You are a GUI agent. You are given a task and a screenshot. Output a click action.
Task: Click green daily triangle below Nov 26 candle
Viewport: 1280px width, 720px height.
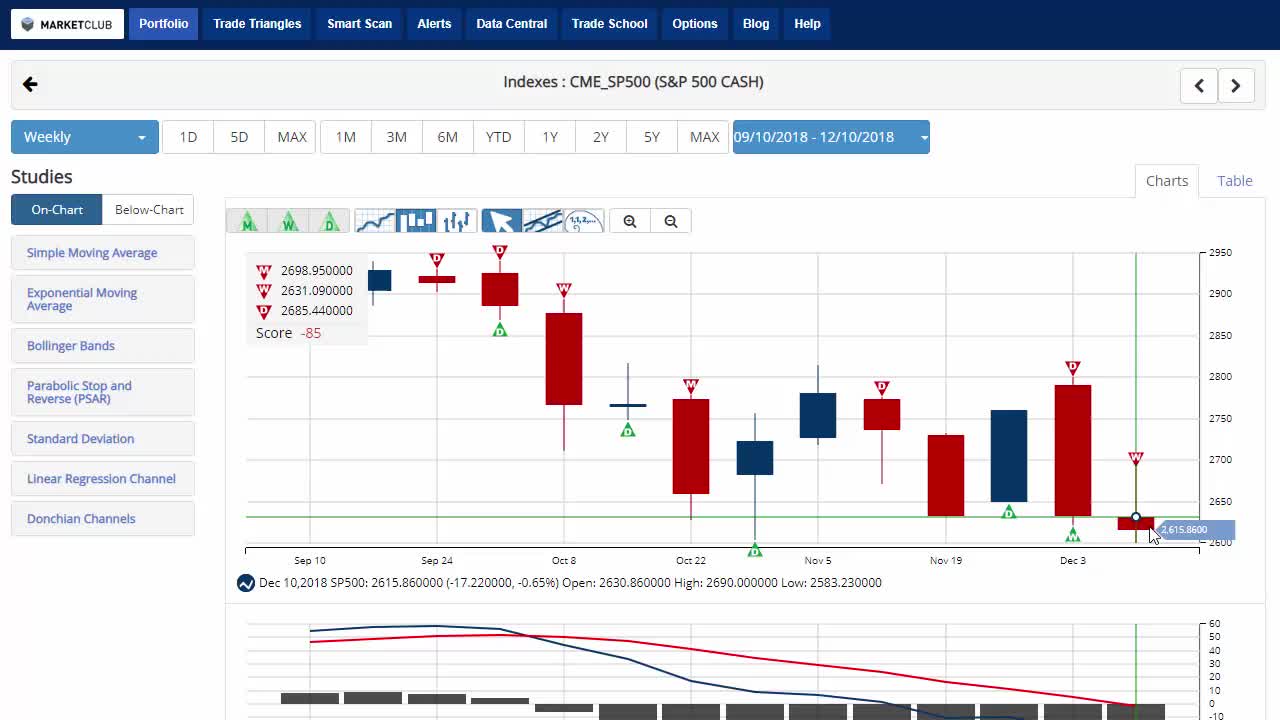(x=1009, y=512)
